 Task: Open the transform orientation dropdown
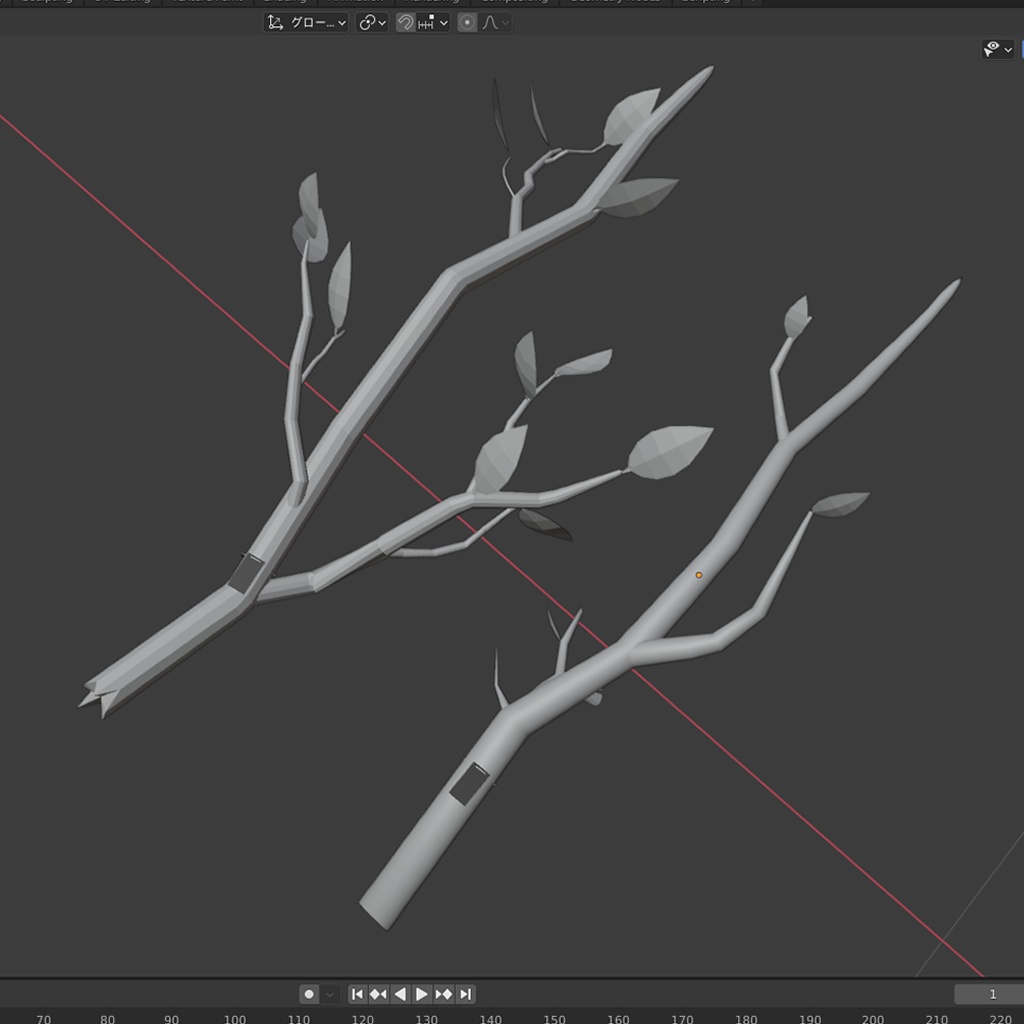[306, 23]
